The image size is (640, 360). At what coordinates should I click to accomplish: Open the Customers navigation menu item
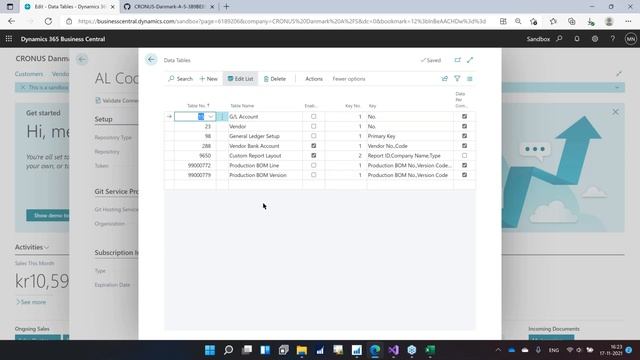tap(29, 74)
